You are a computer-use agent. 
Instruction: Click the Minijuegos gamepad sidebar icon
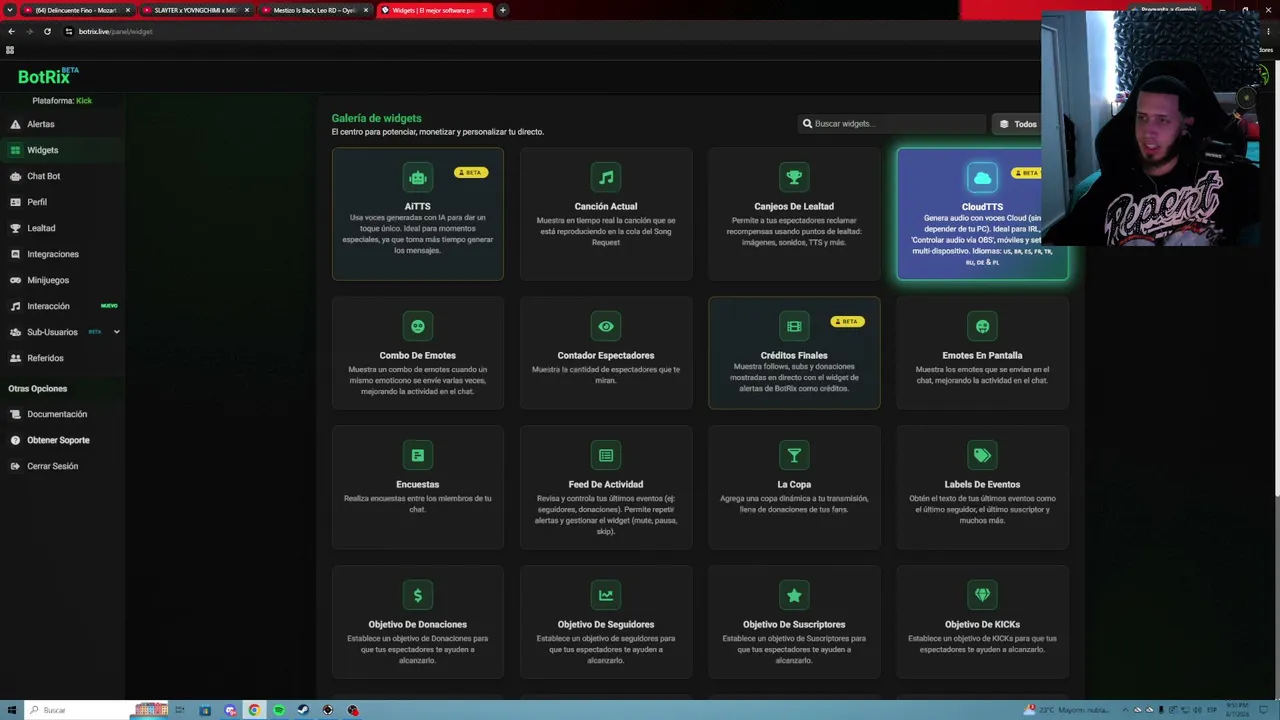click(x=15, y=280)
